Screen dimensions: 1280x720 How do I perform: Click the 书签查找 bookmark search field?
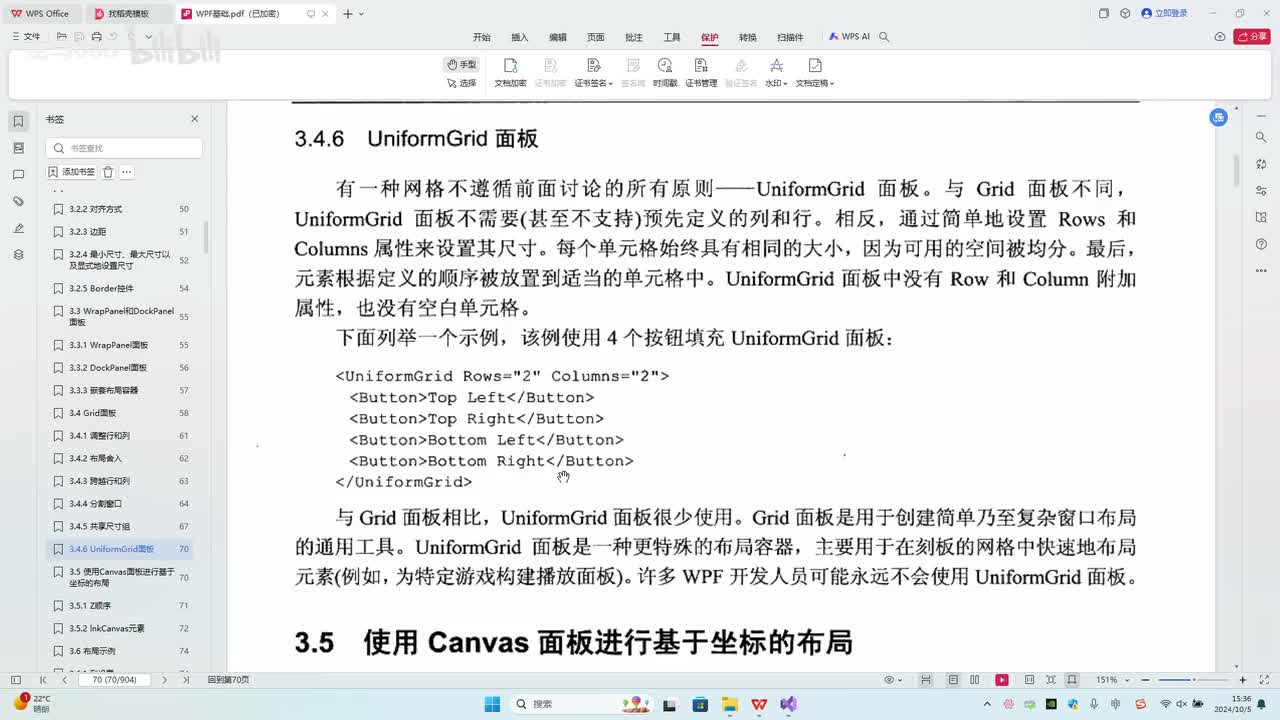124,148
